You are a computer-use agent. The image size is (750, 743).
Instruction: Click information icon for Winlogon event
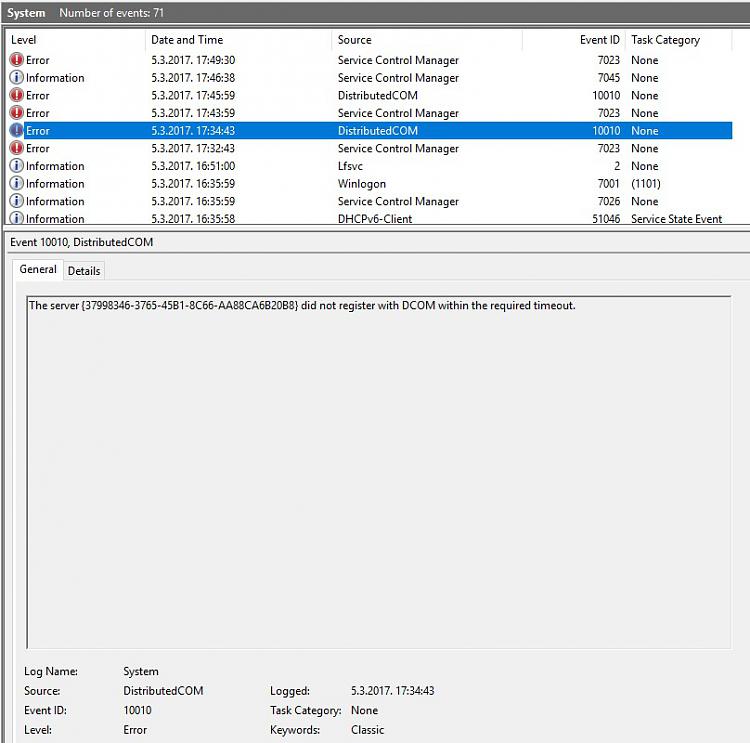point(16,184)
